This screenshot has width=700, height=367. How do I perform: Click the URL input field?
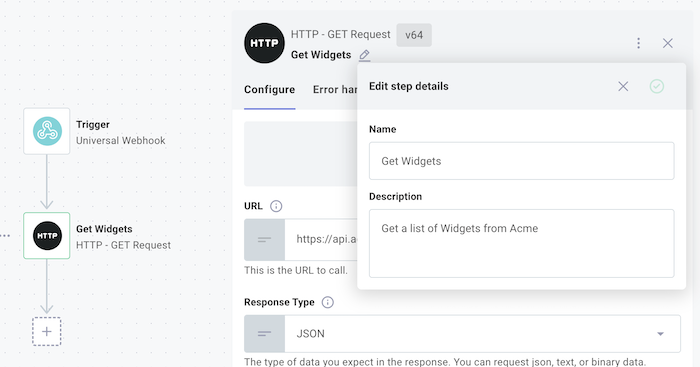(x=321, y=240)
